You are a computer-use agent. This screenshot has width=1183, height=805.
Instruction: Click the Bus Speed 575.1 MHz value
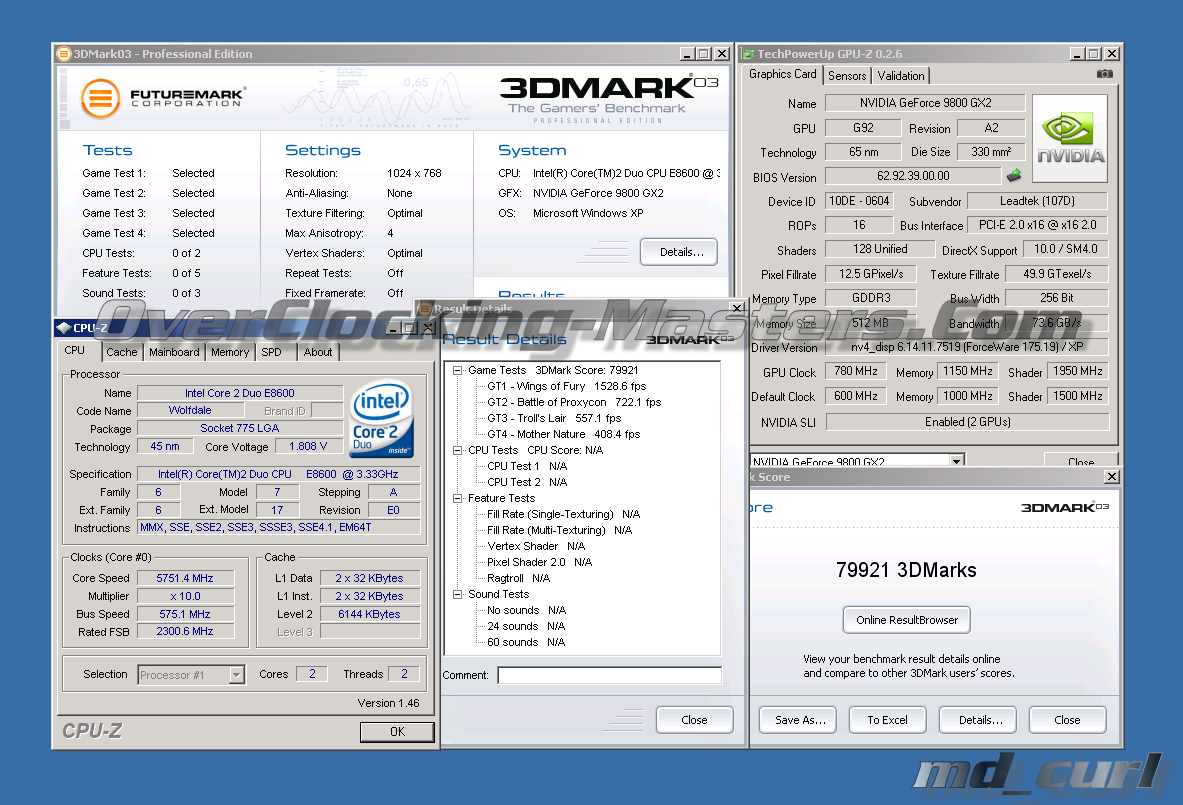click(186, 614)
